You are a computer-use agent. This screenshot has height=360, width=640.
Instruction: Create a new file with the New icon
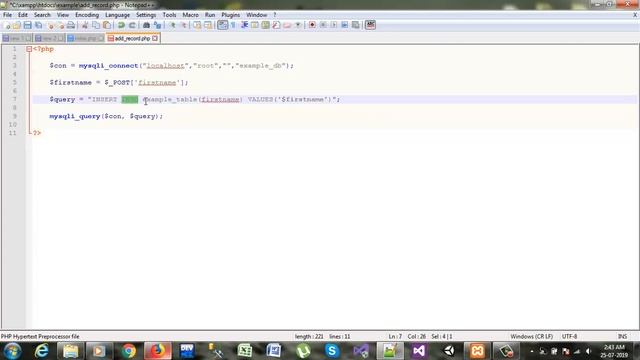pos(7,25)
